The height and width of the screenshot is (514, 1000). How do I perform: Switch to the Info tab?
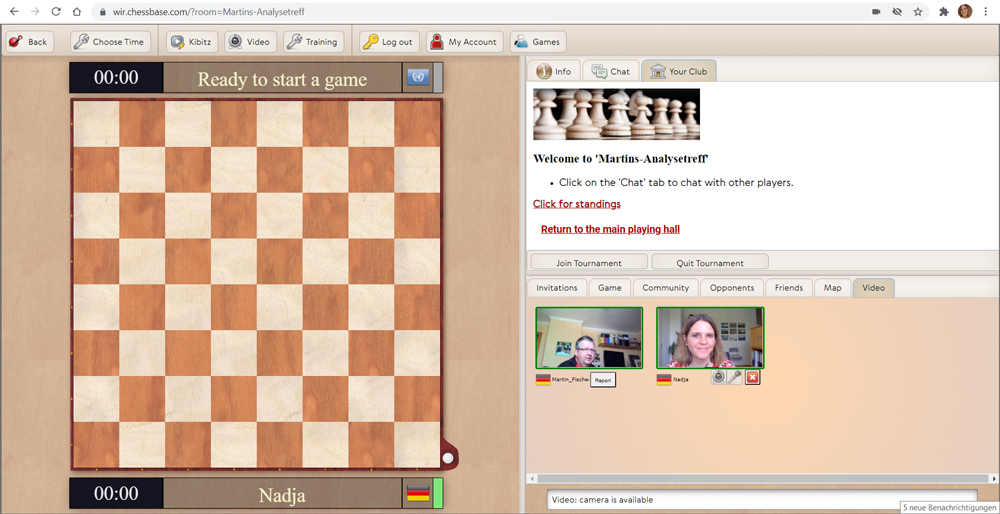(554, 72)
